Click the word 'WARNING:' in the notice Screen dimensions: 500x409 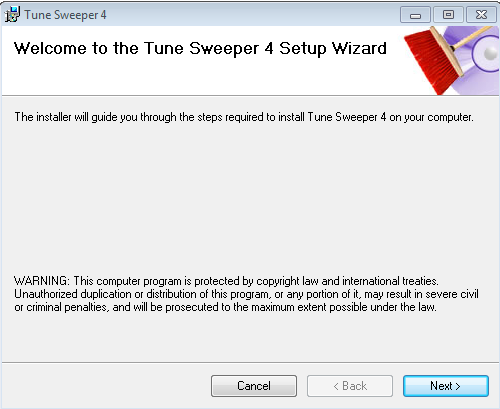pyautogui.click(x=42, y=281)
